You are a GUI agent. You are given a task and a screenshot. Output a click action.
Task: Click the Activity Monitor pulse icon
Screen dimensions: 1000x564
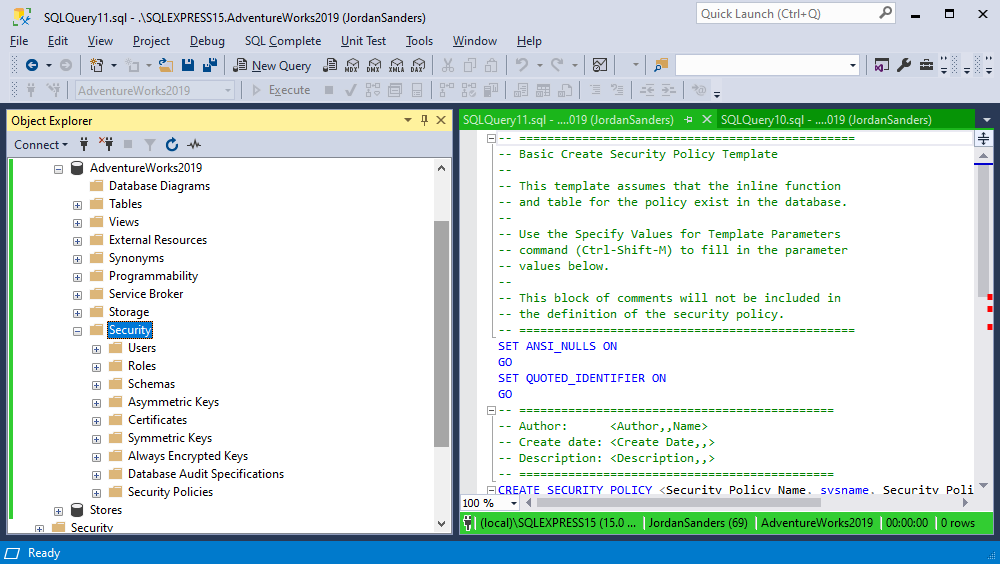194,145
